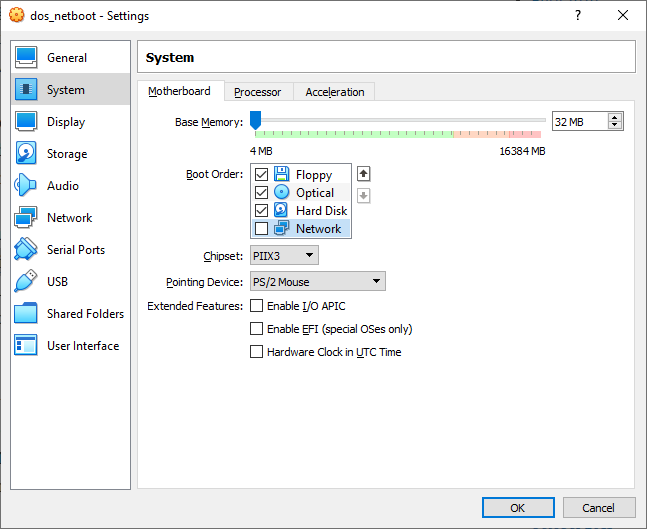This screenshot has height=529, width=647.
Task: Click the Base Memory slider handle
Action: click(256, 120)
